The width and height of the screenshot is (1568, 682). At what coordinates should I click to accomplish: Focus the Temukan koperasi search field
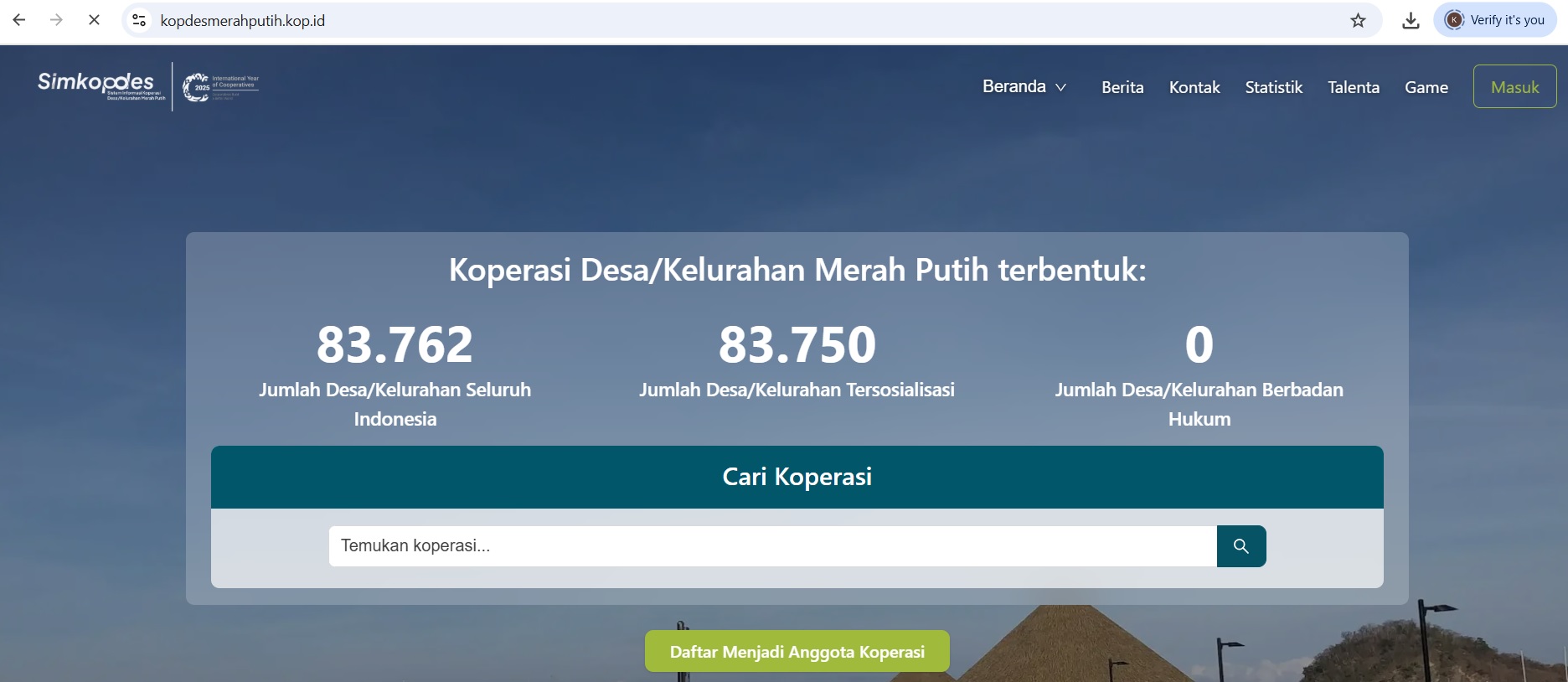[x=771, y=546]
